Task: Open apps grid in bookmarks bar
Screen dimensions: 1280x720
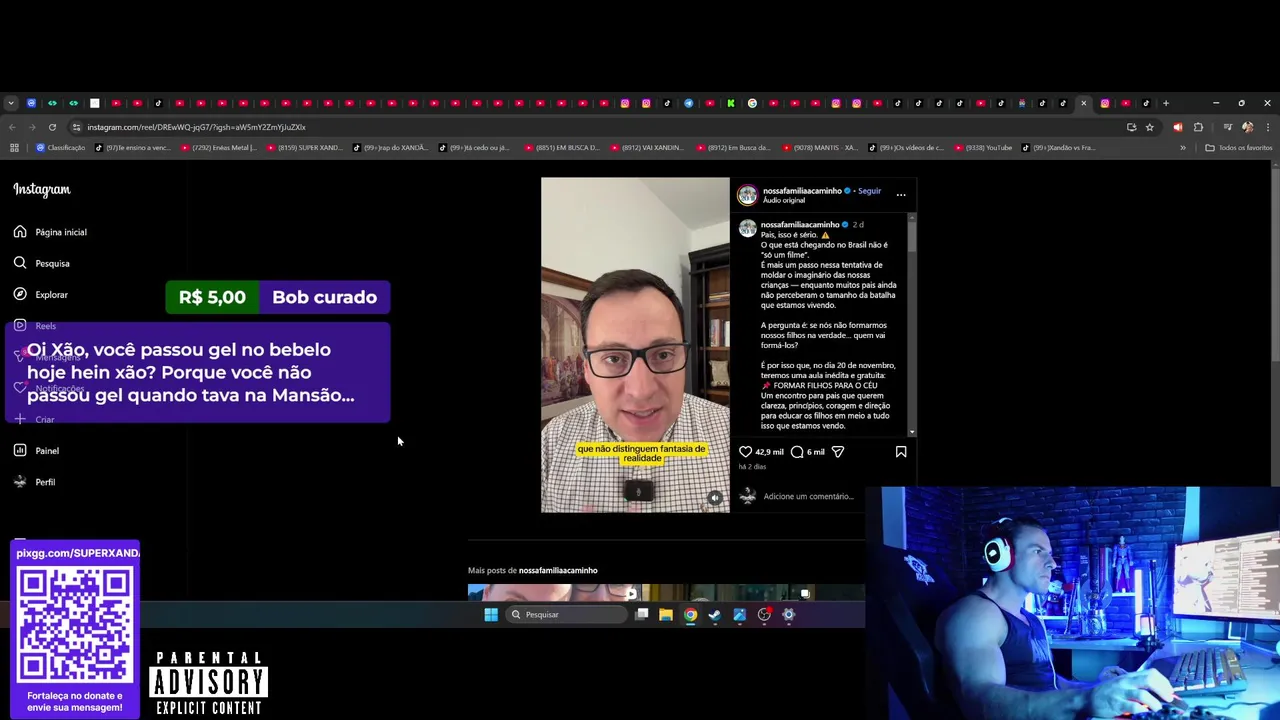Action: (x=14, y=148)
